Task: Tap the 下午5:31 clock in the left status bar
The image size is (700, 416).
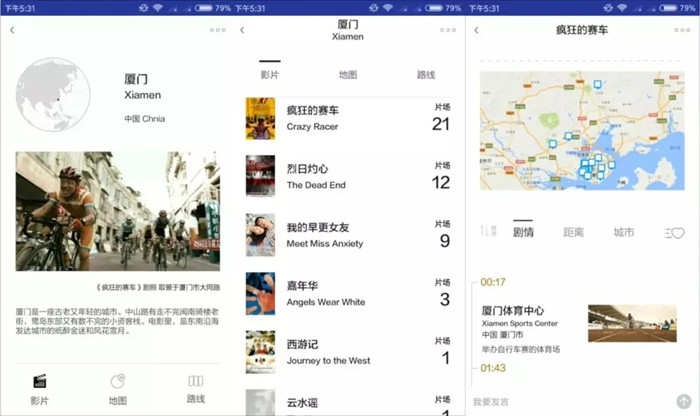Action: coord(20,8)
